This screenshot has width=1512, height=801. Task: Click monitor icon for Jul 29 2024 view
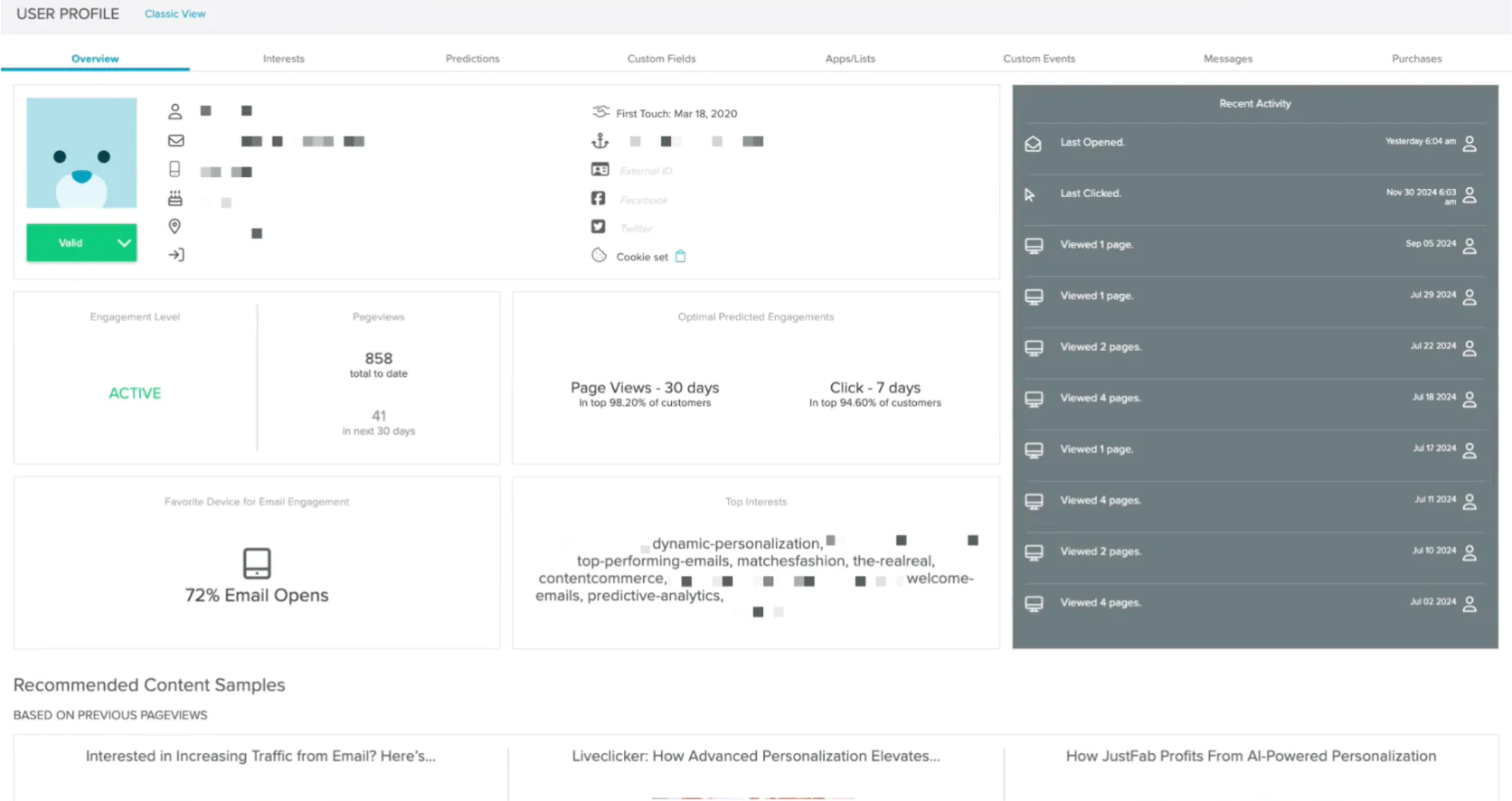[1034, 297]
